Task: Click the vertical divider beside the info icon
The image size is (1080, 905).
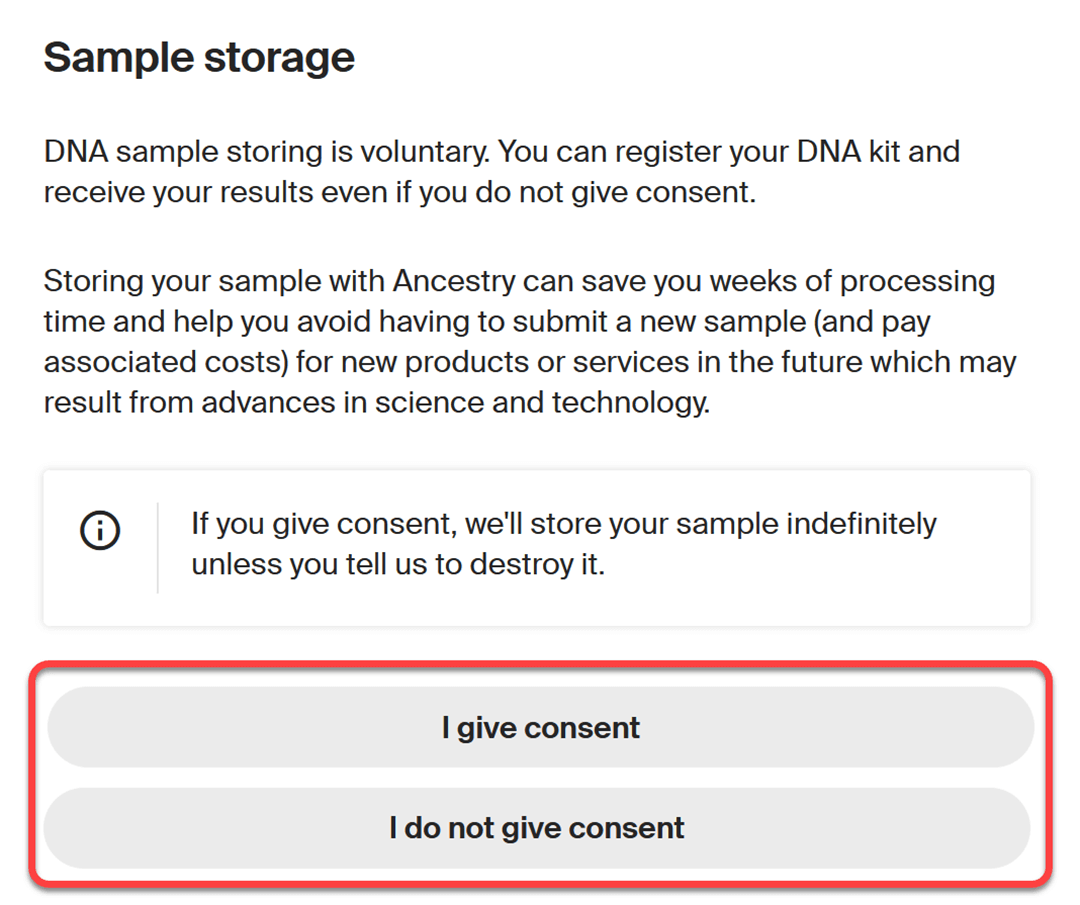Action: (158, 548)
